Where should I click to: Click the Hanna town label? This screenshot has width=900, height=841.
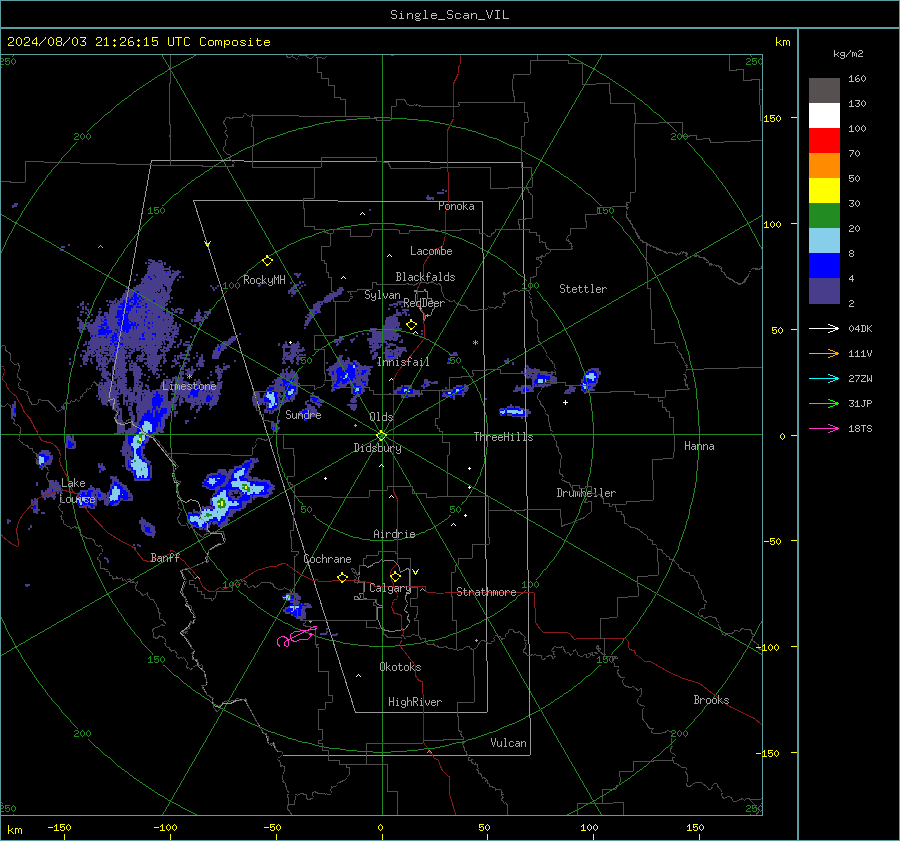(x=699, y=446)
